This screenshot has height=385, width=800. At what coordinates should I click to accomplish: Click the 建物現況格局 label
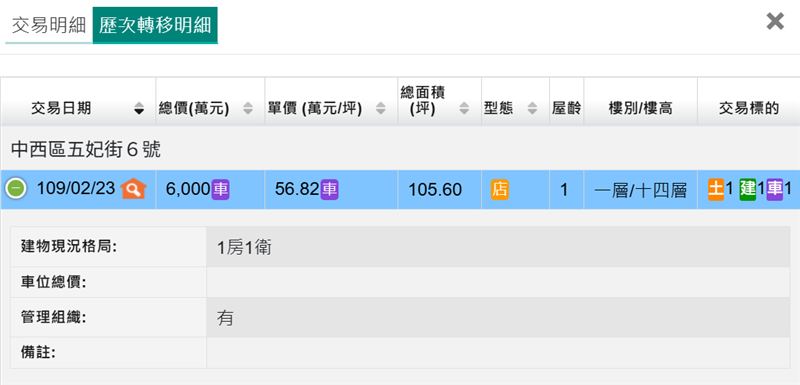point(69,247)
